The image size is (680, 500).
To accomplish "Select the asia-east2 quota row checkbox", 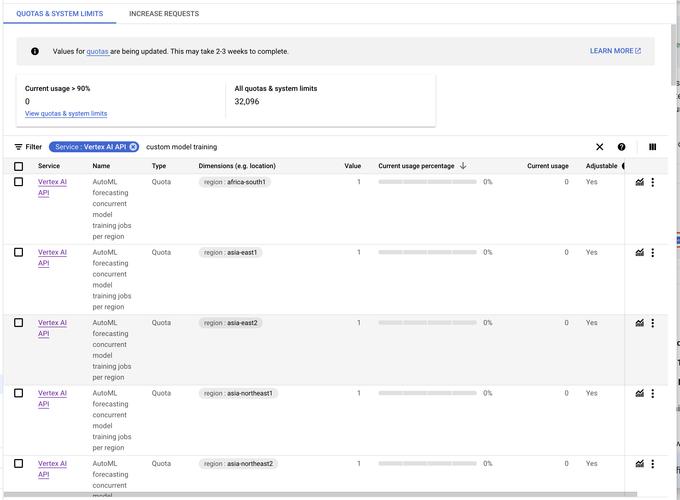I will pos(19,322).
